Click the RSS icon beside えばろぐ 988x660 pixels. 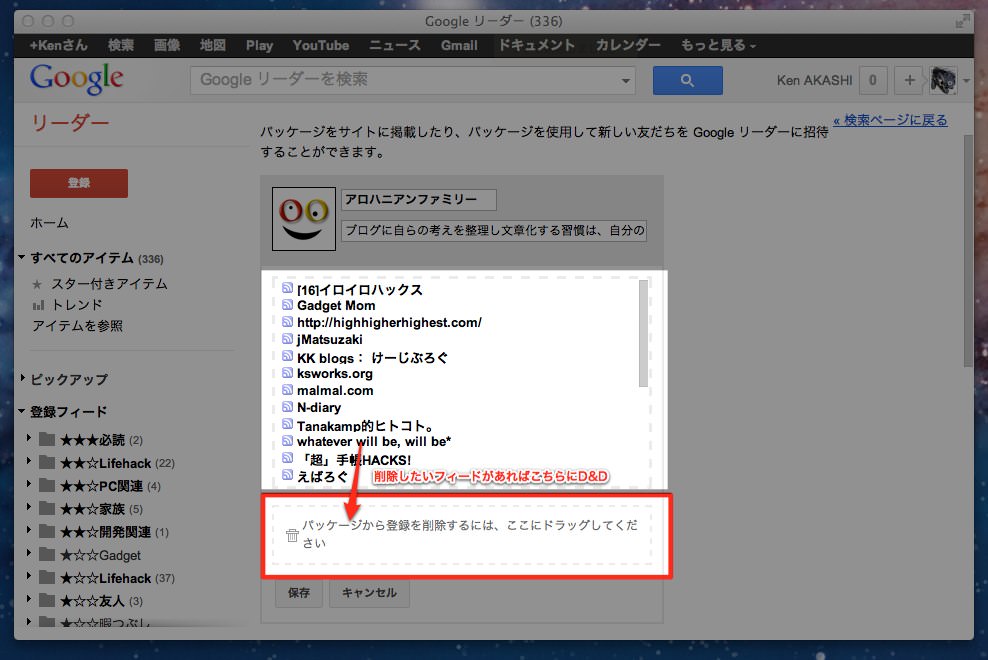(287, 475)
